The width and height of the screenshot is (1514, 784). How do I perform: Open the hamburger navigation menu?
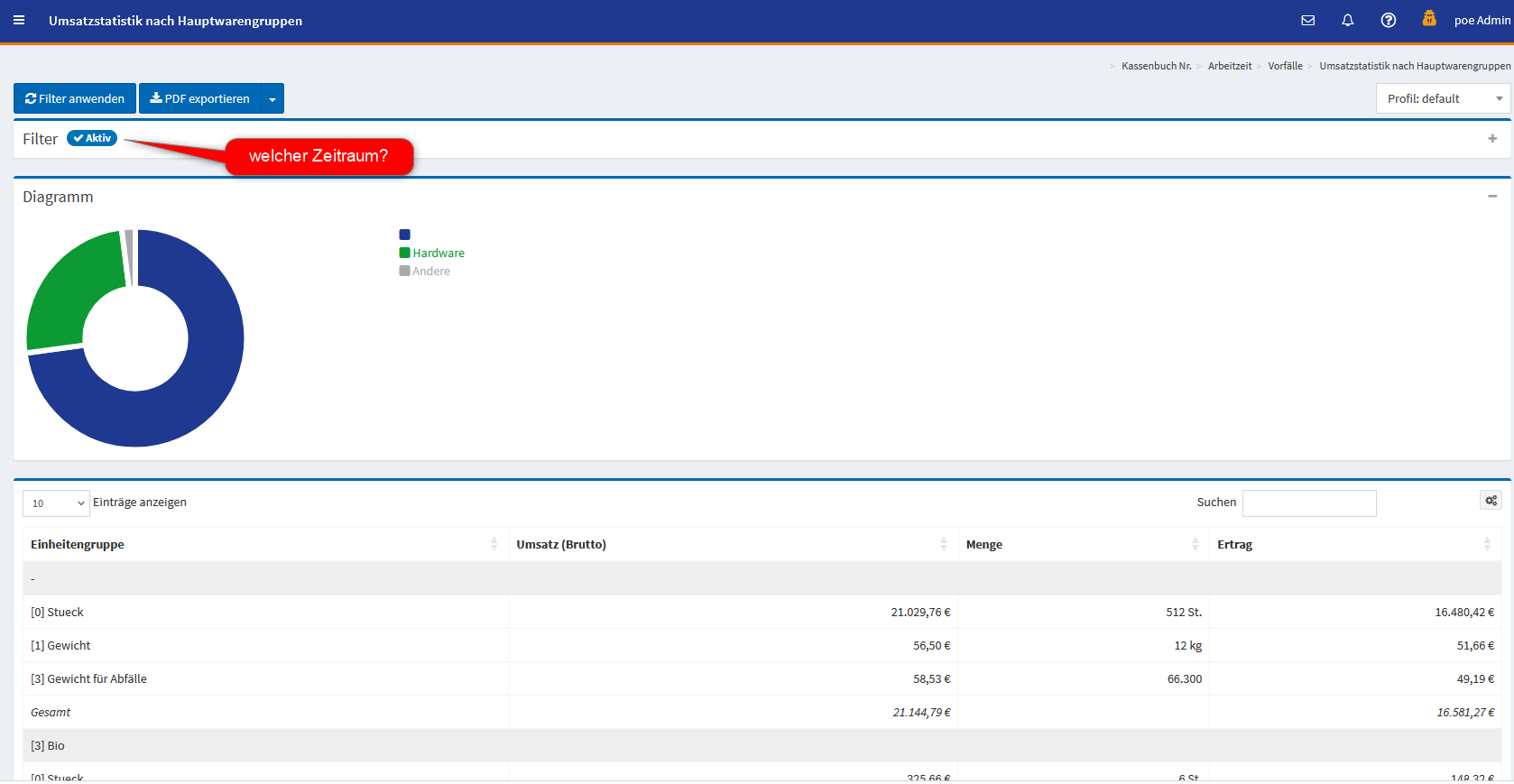point(19,20)
